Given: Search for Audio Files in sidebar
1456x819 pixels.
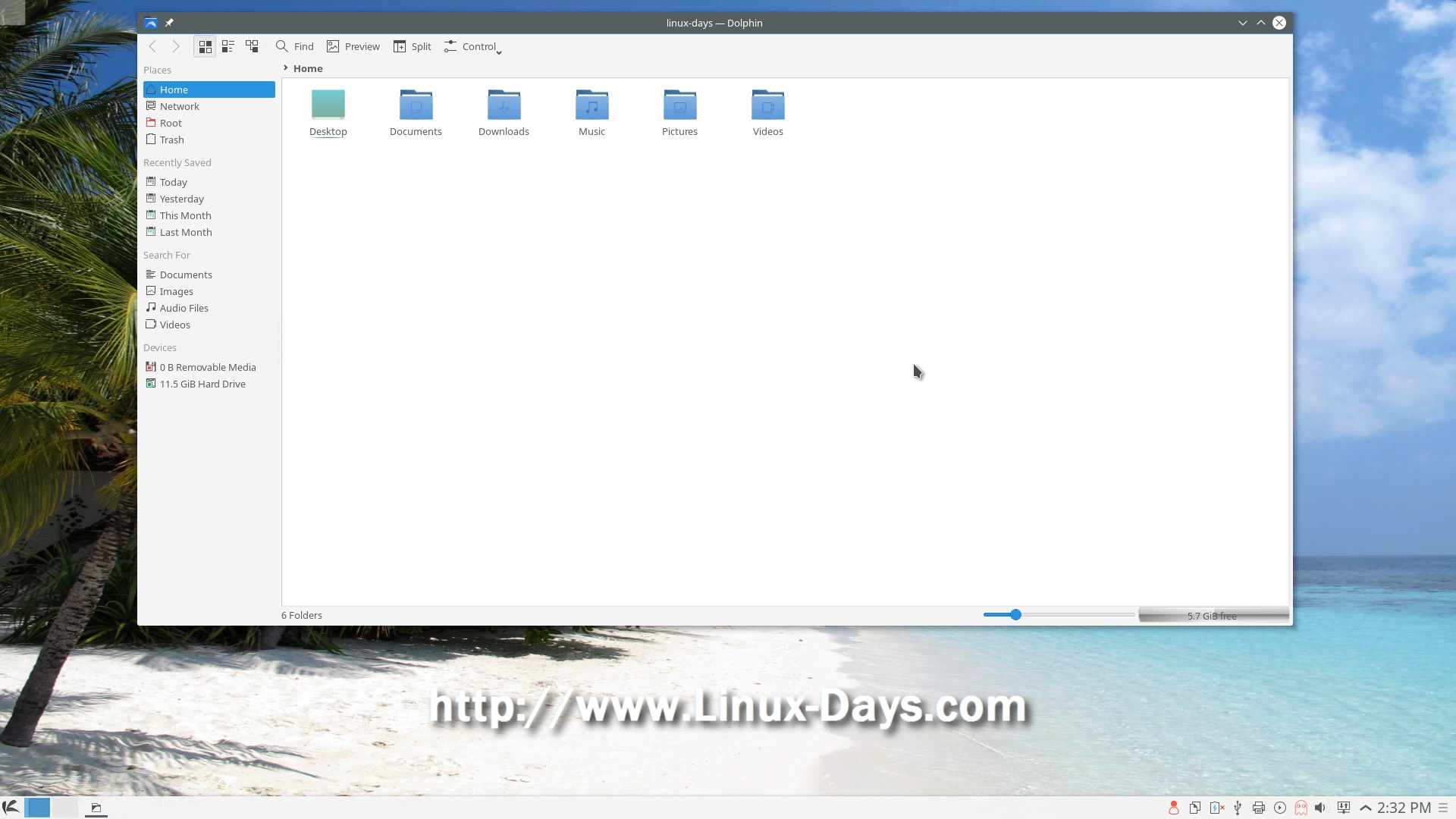Looking at the screenshot, I should click(x=209, y=308).
